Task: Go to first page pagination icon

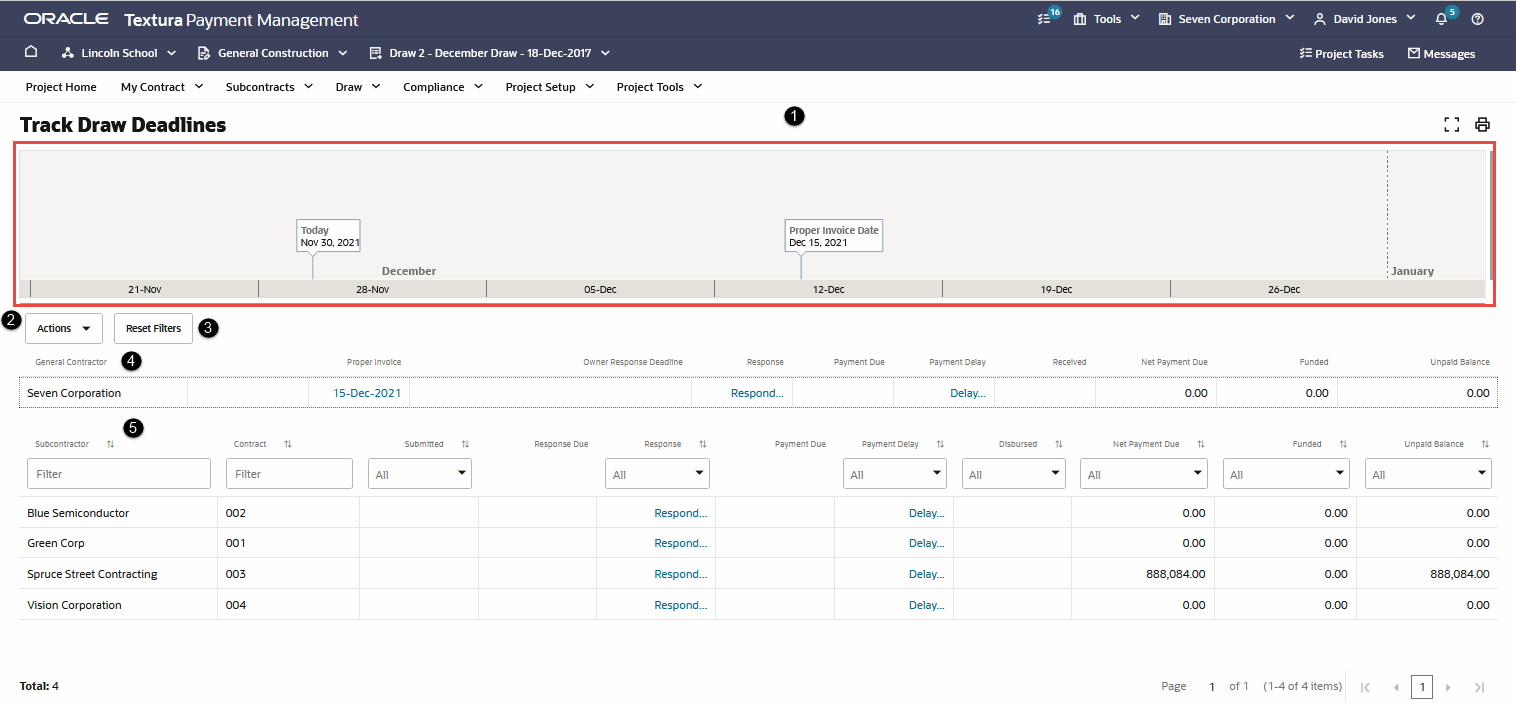Action: [x=1365, y=687]
